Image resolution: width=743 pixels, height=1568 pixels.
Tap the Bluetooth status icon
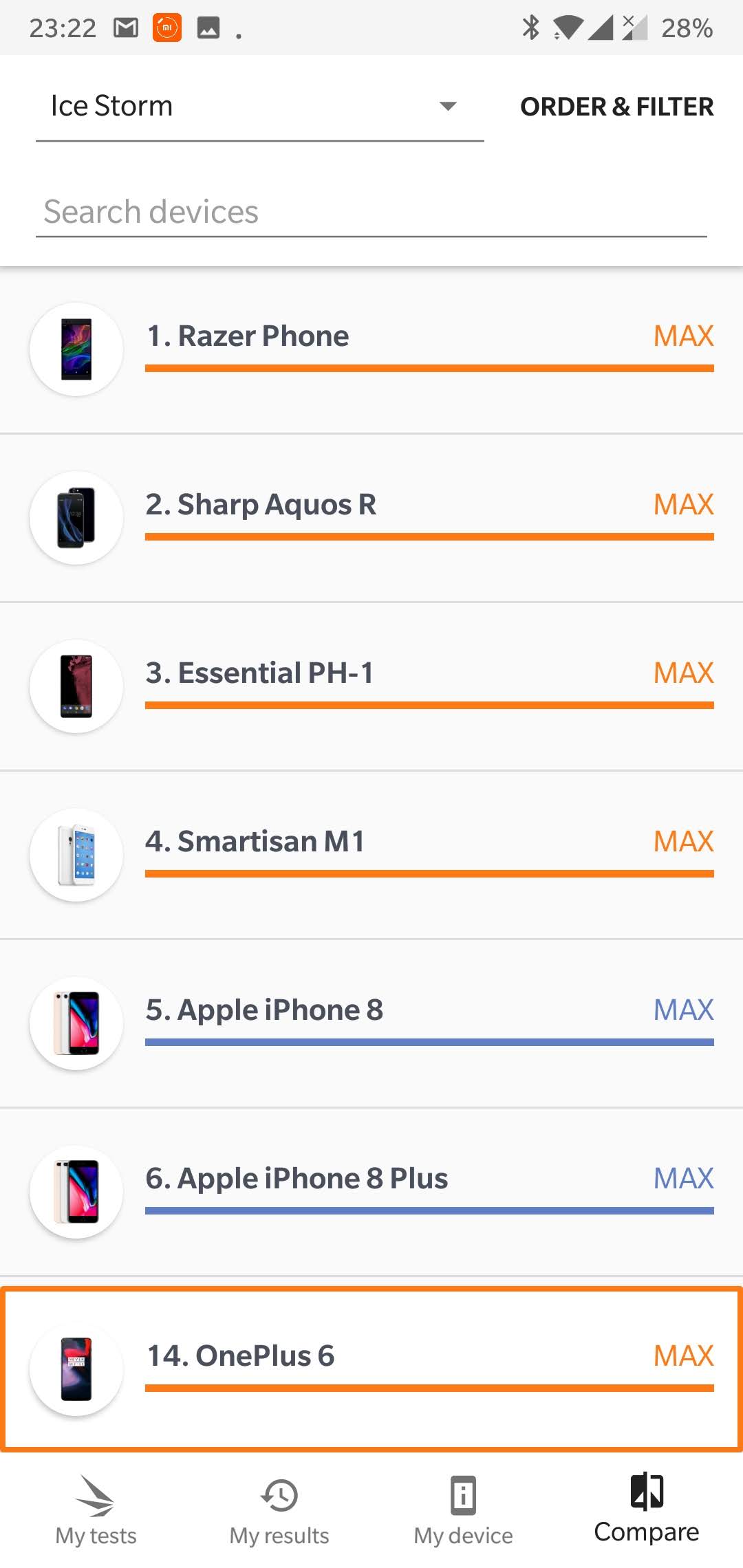coord(530,28)
